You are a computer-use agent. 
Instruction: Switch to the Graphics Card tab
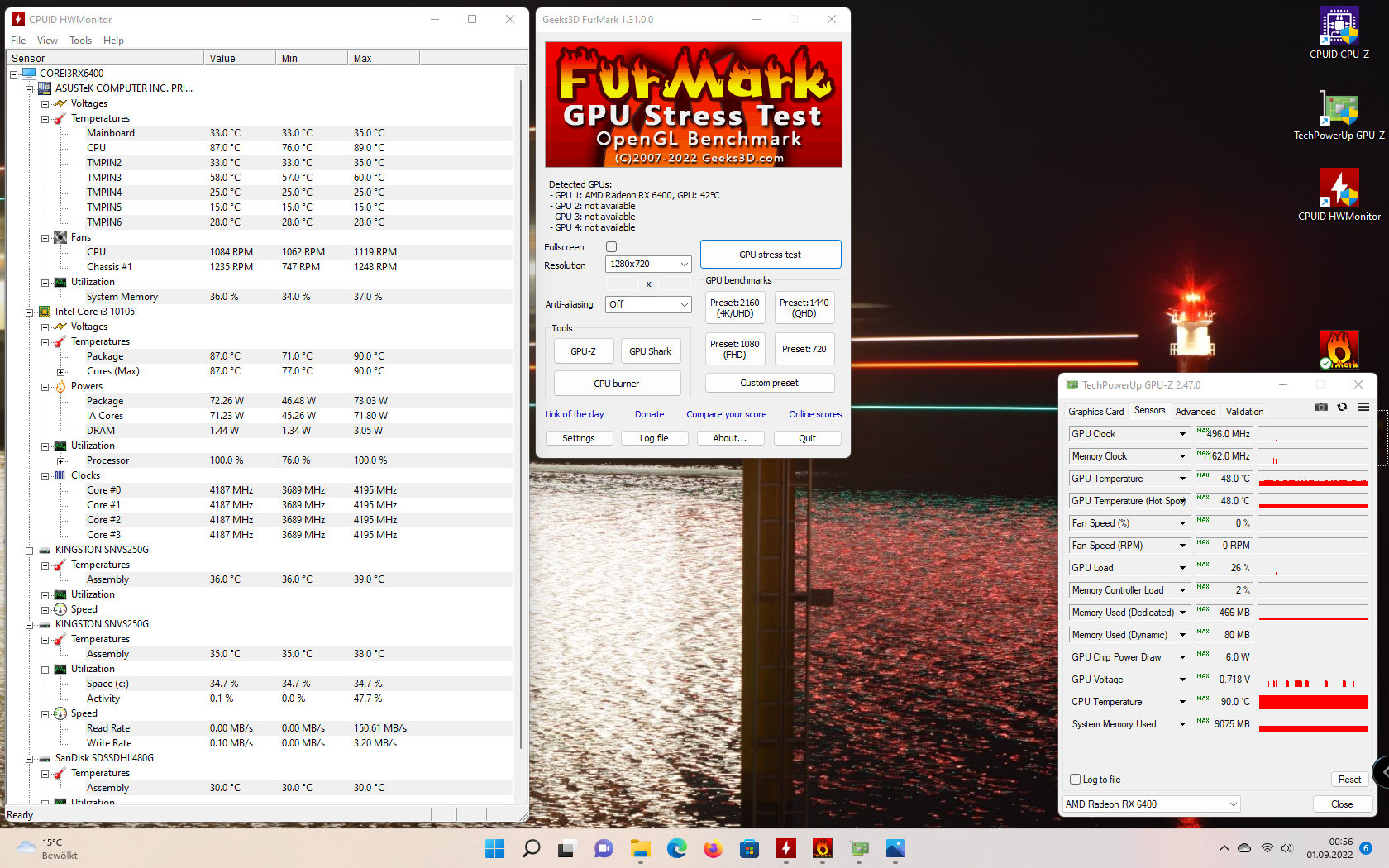pyautogui.click(x=1096, y=412)
